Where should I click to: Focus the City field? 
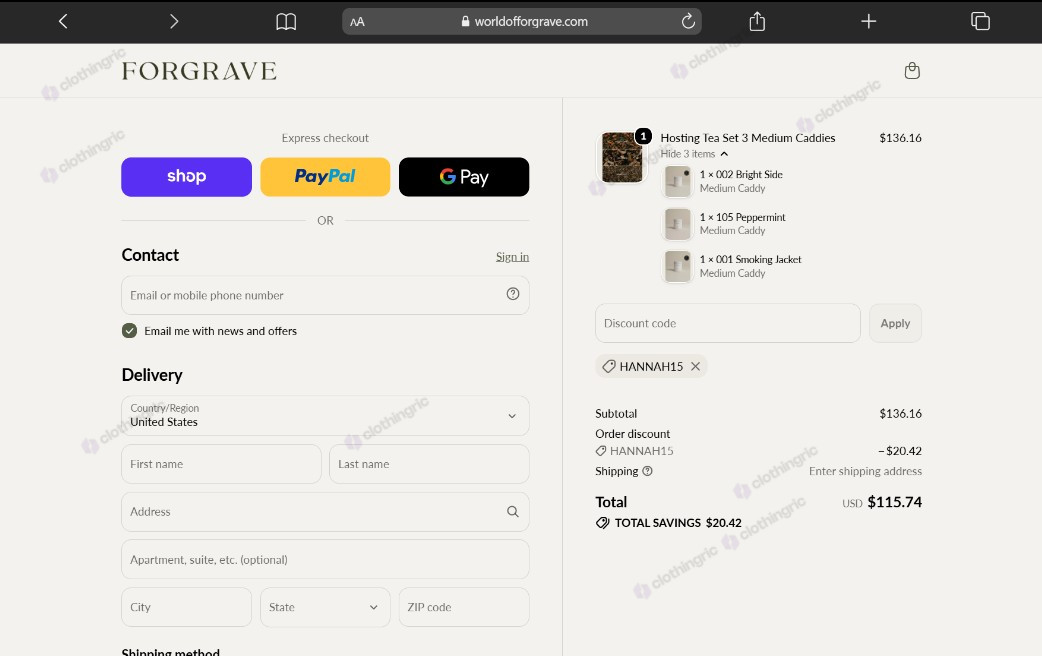tap(186, 607)
